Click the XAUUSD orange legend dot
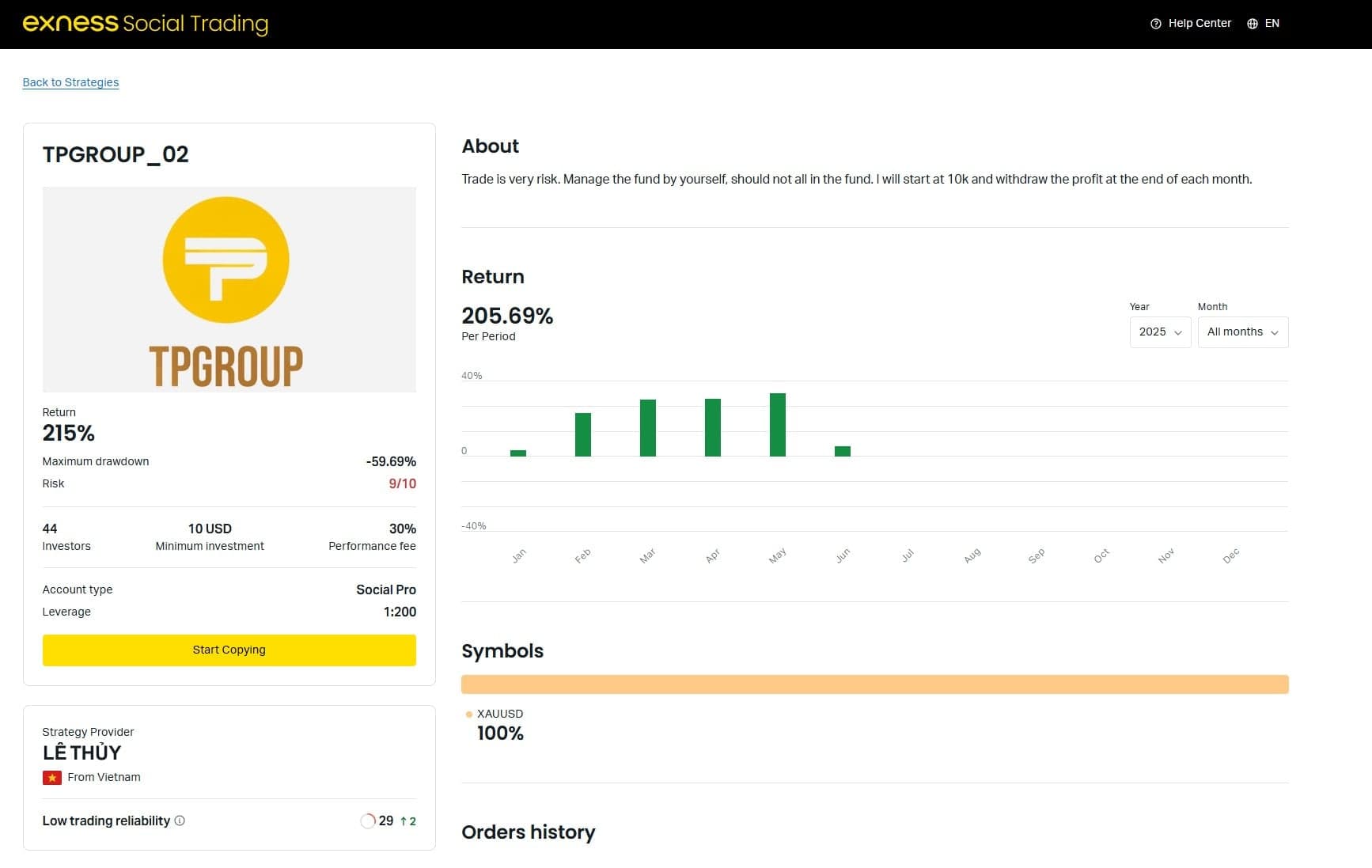Viewport: 1372px width, 868px height. pos(469,714)
